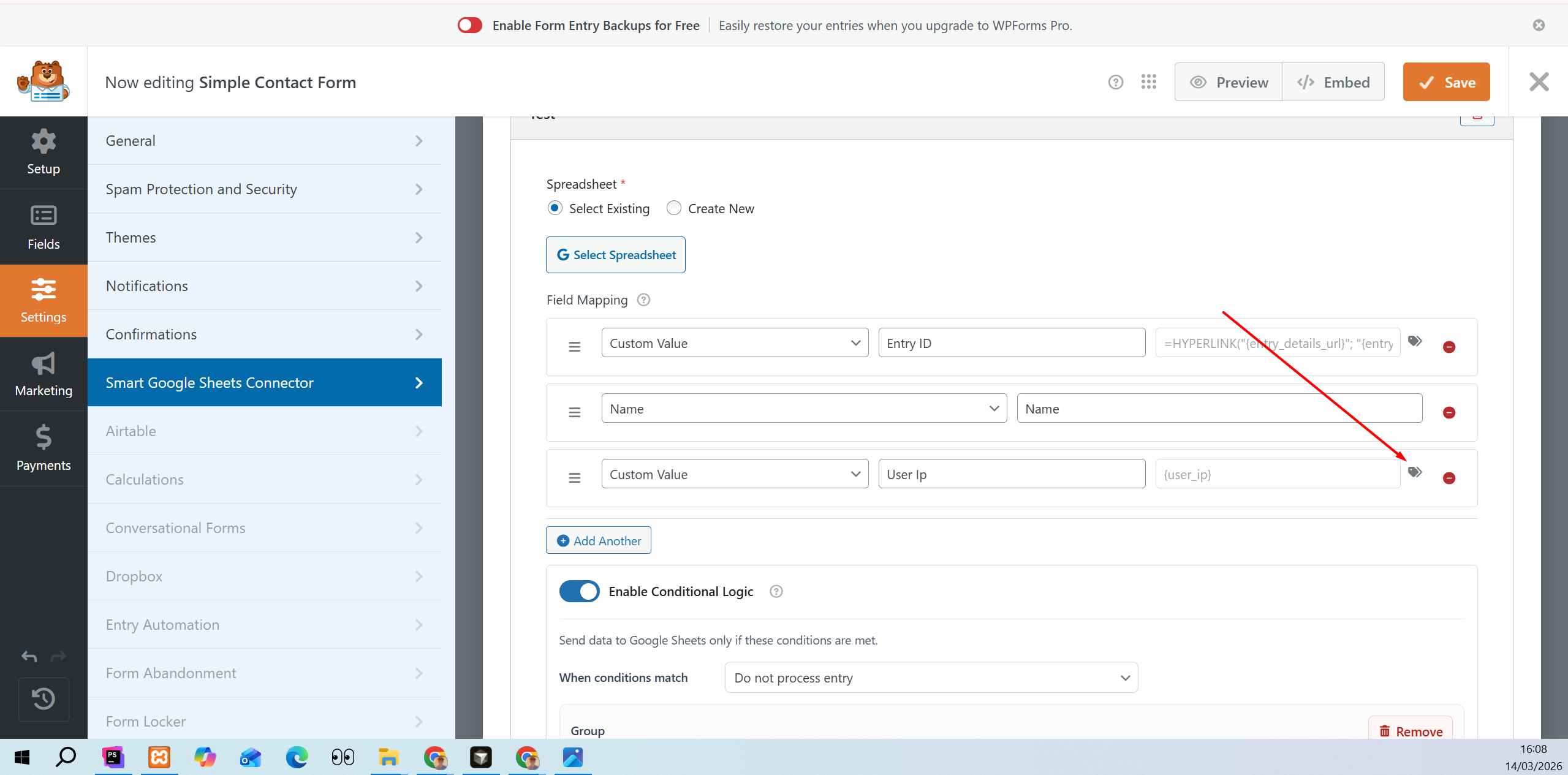Save the form
This screenshot has width=1568, height=775.
tap(1446, 82)
